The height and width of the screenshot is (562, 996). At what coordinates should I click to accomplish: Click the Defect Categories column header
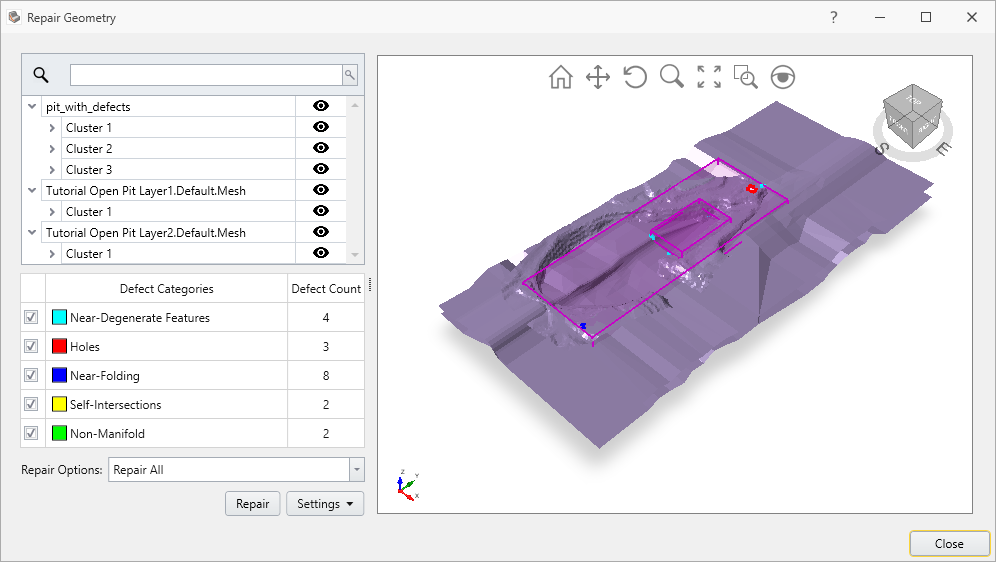pos(166,288)
